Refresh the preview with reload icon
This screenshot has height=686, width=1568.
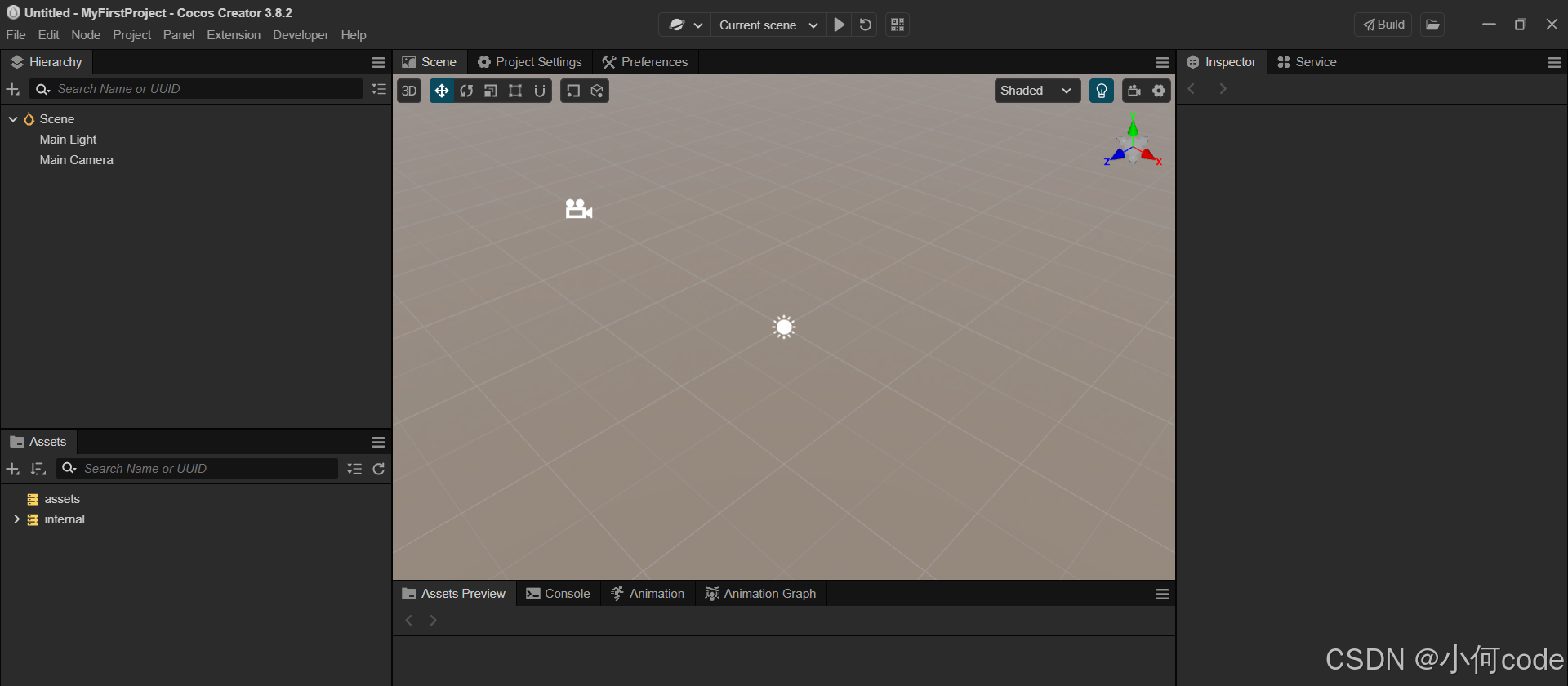[866, 24]
